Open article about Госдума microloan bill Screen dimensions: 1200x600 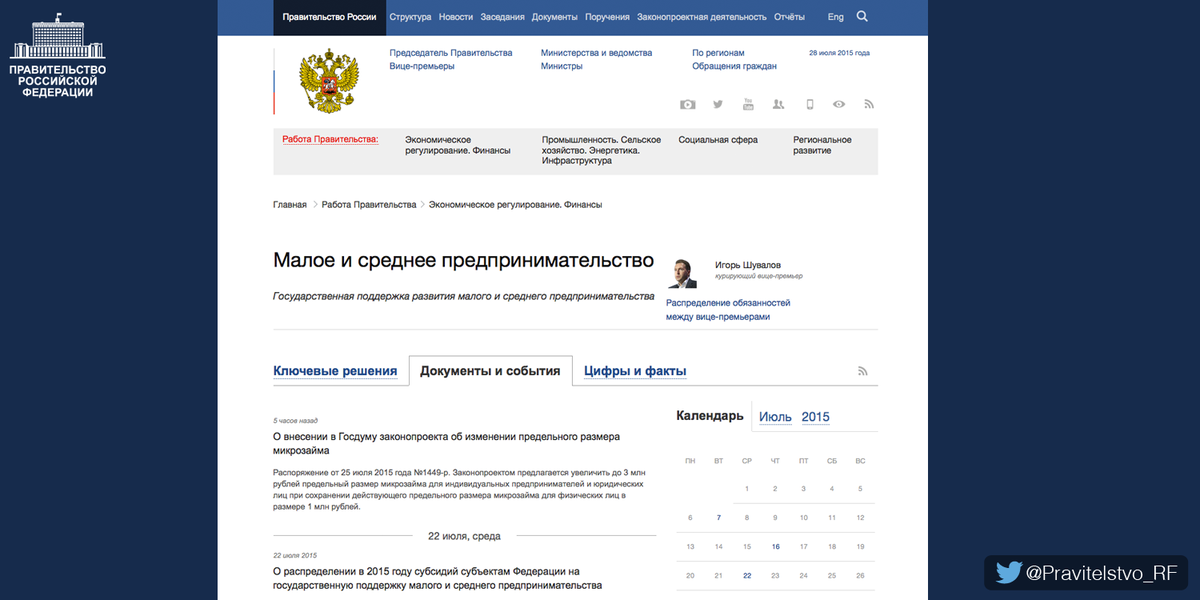[x=447, y=443]
